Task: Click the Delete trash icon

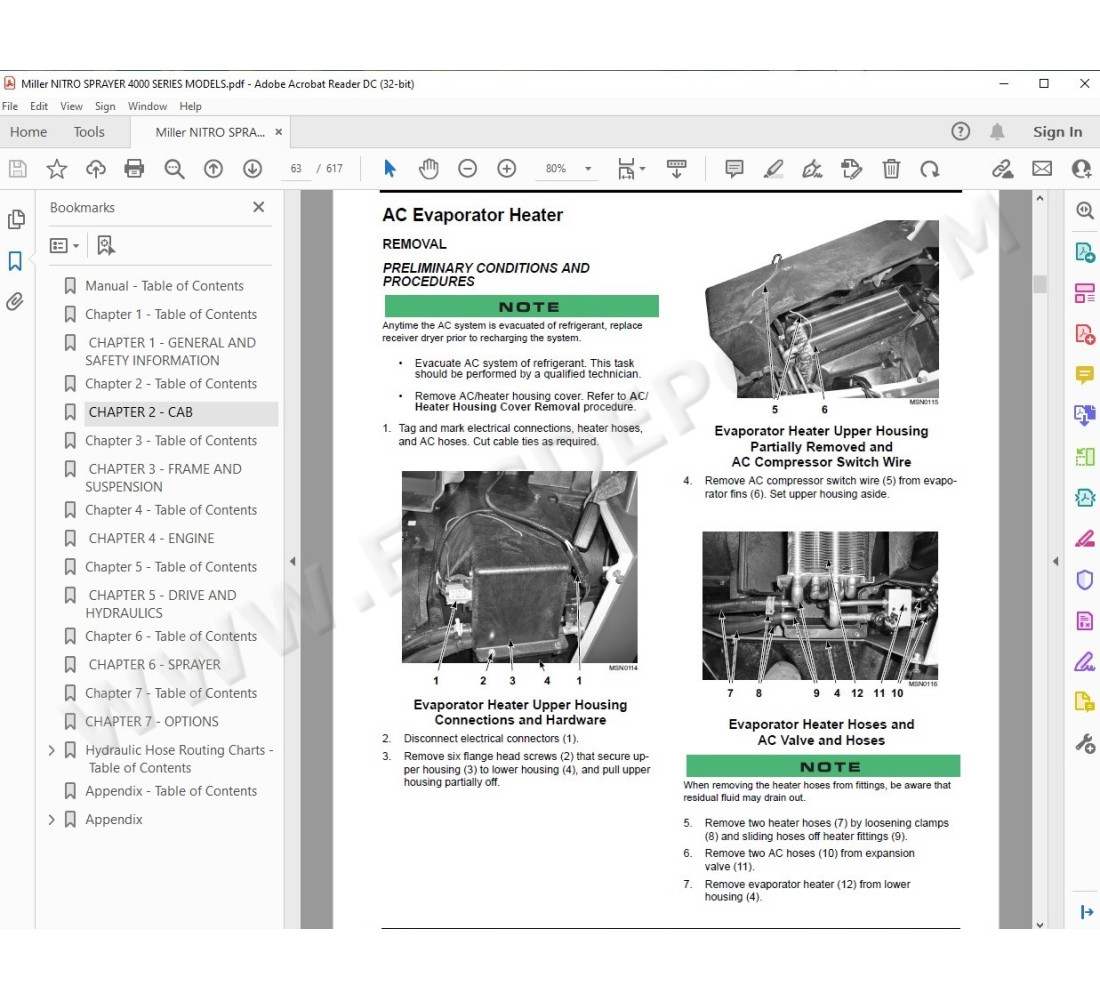Action: 891,169
